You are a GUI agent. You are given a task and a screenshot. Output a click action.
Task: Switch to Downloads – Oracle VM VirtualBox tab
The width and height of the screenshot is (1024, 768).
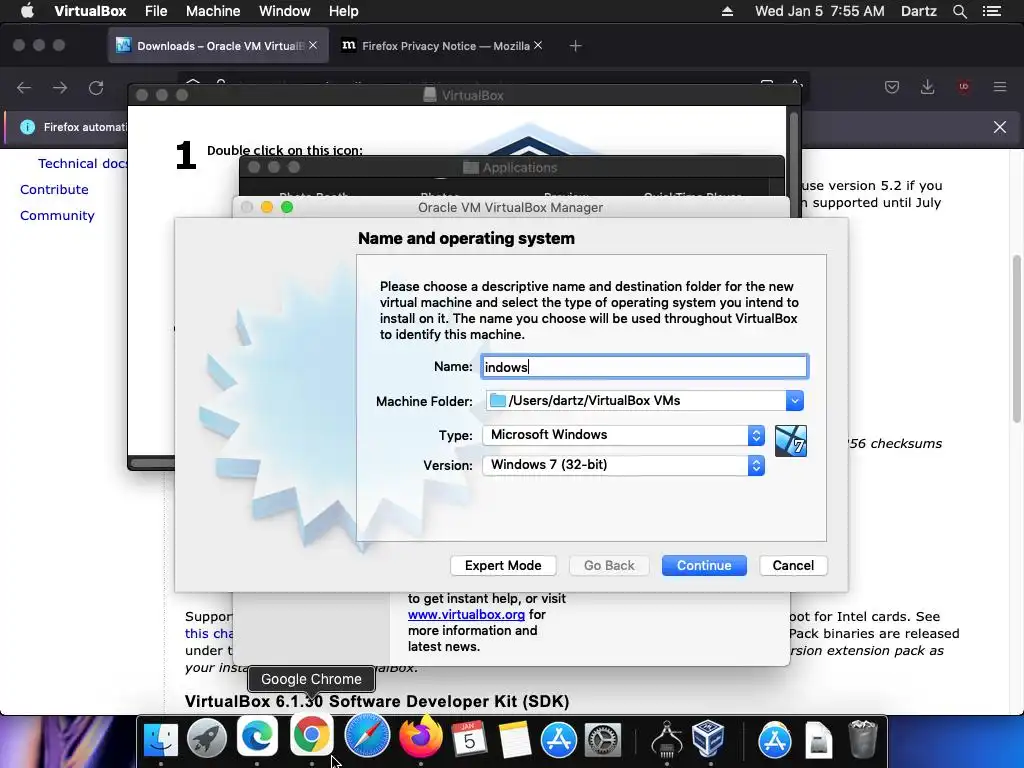coord(218,46)
